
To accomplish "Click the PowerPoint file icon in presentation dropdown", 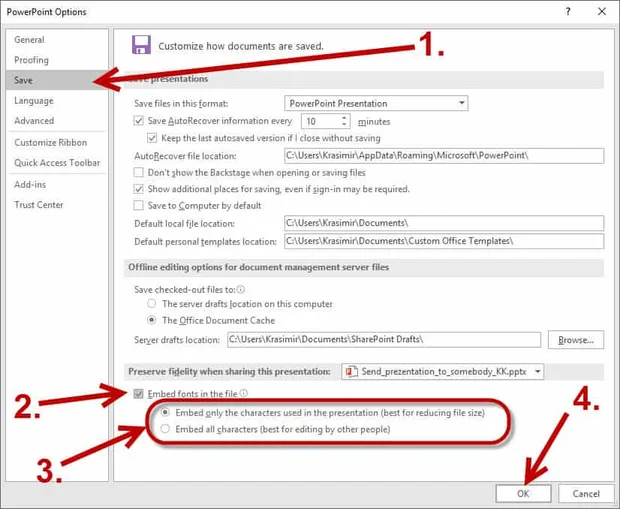I will coord(350,372).
